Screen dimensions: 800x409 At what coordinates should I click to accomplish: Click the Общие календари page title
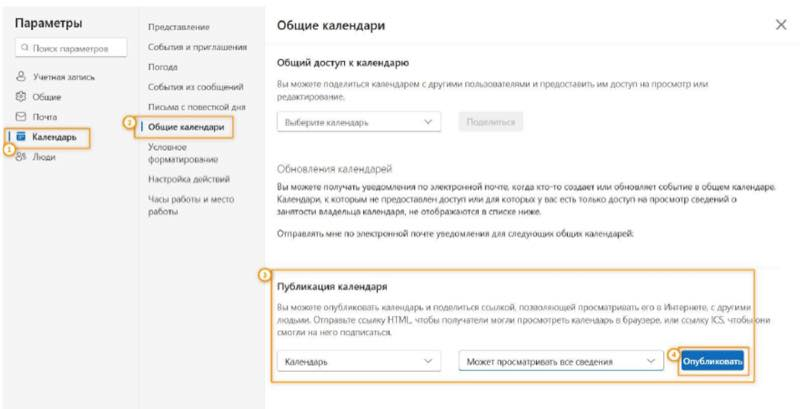(x=331, y=25)
